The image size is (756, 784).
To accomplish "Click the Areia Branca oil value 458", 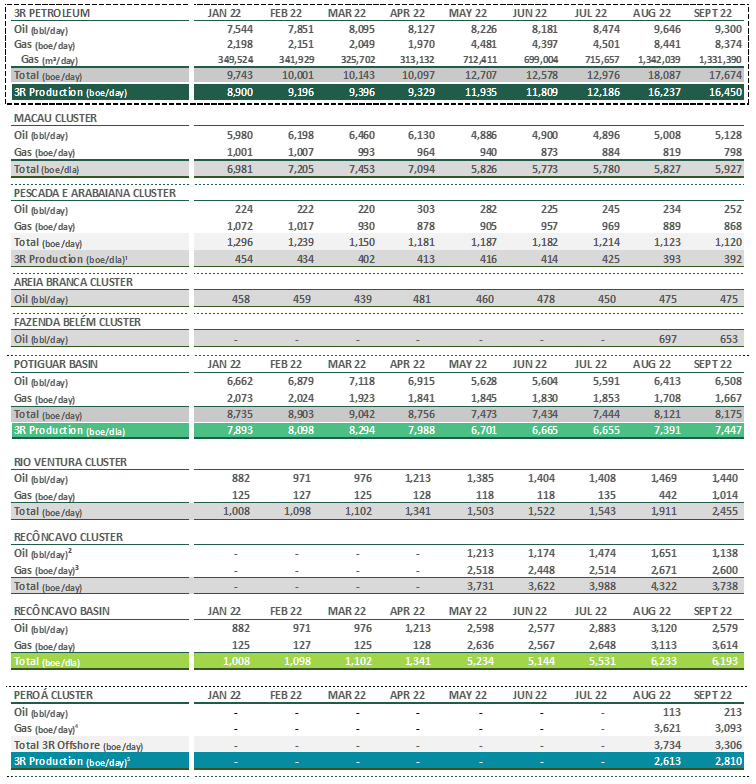I will pyautogui.click(x=240, y=300).
